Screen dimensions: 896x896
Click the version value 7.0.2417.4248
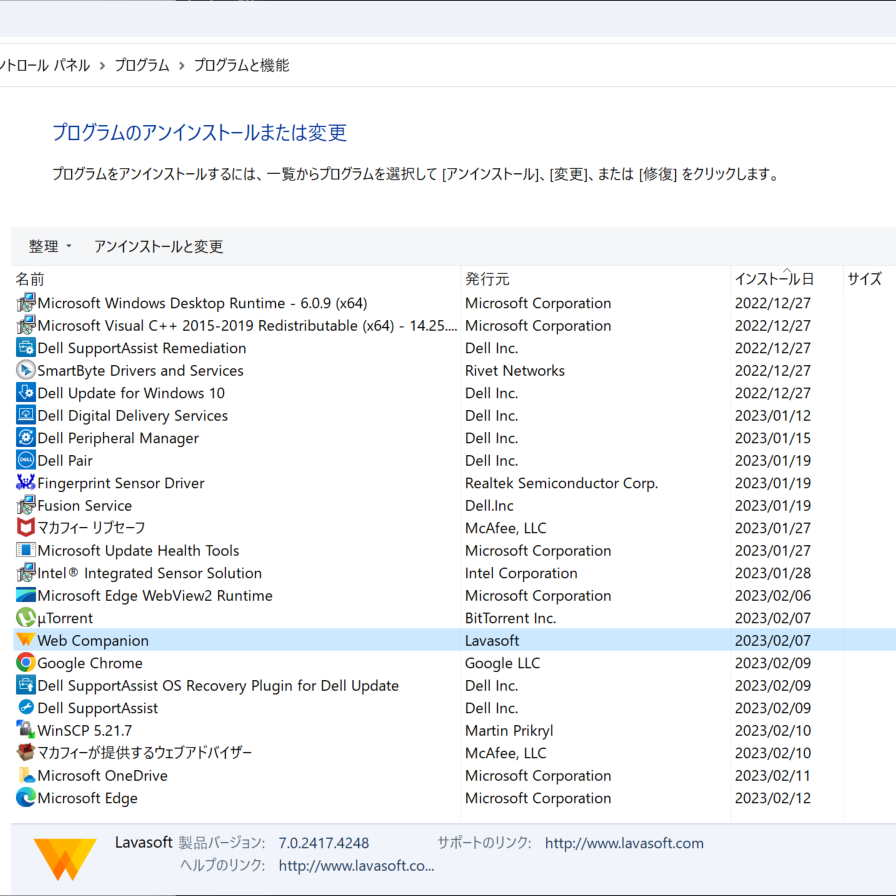click(323, 843)
